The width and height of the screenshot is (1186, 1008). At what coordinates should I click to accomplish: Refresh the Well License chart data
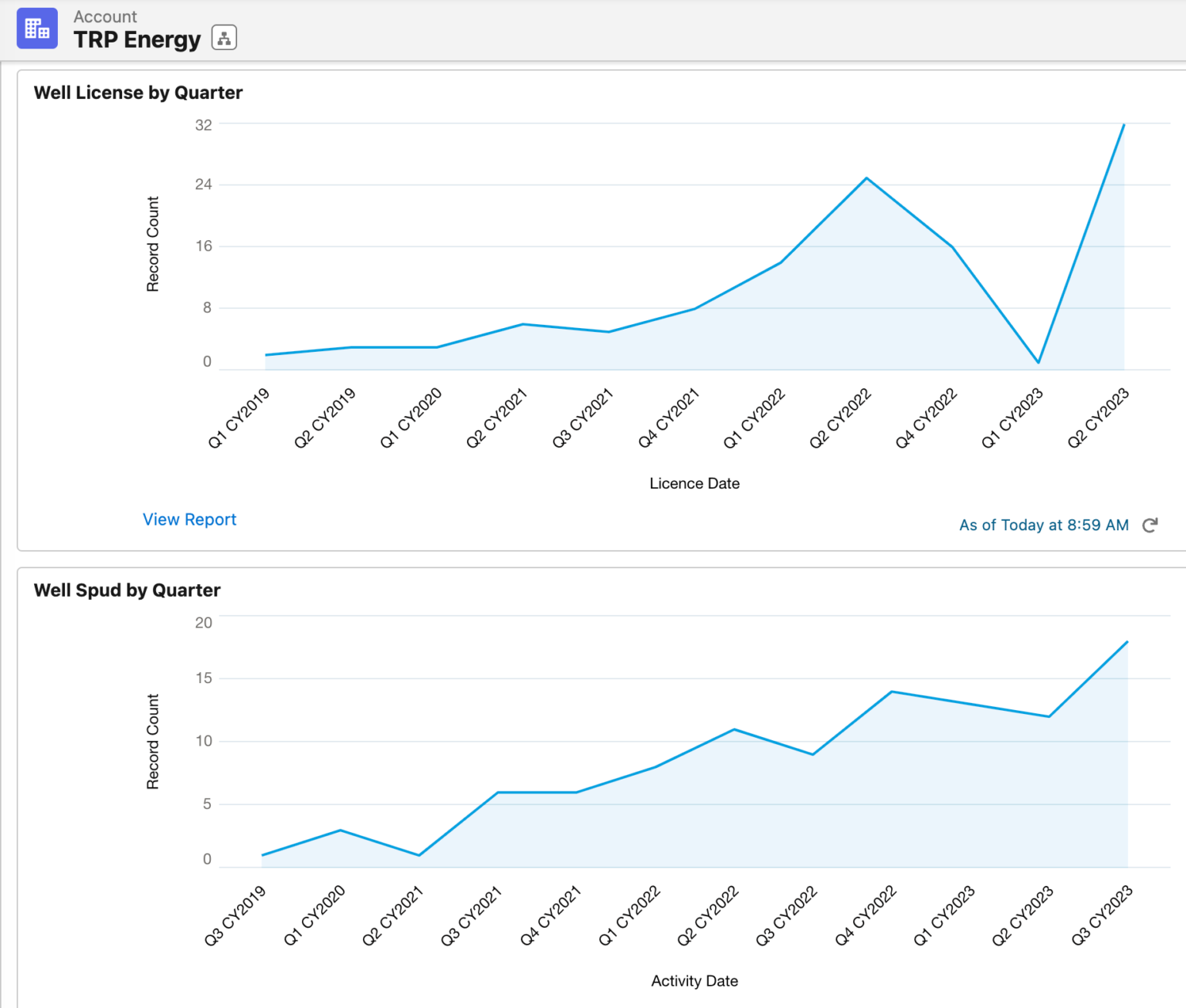point(1150,525)
